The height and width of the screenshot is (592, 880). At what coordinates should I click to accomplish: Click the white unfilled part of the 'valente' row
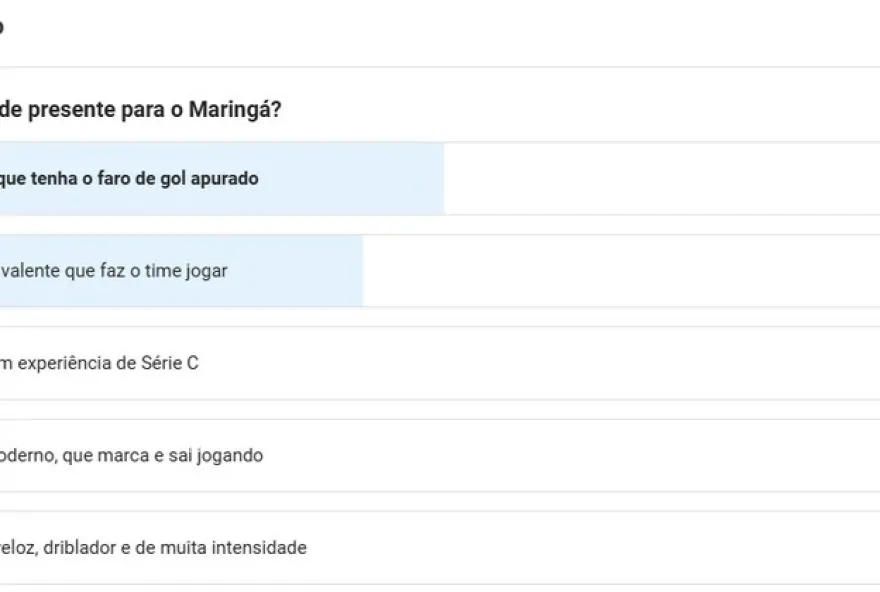[620, 271]
